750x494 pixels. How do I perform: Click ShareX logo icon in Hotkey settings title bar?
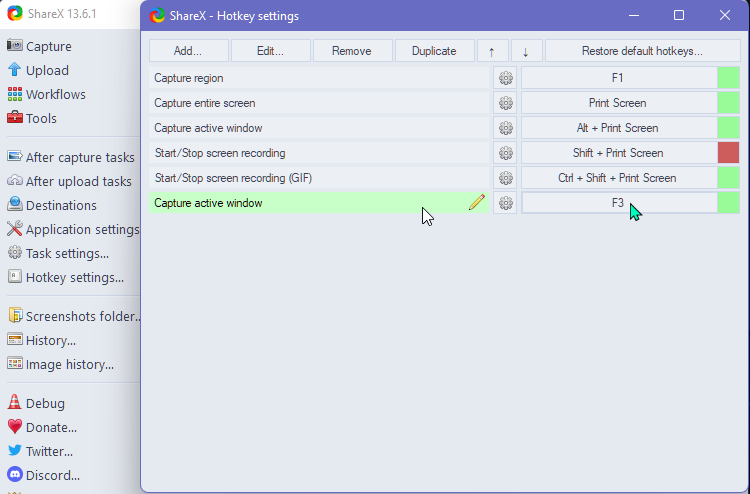[157, 16]
